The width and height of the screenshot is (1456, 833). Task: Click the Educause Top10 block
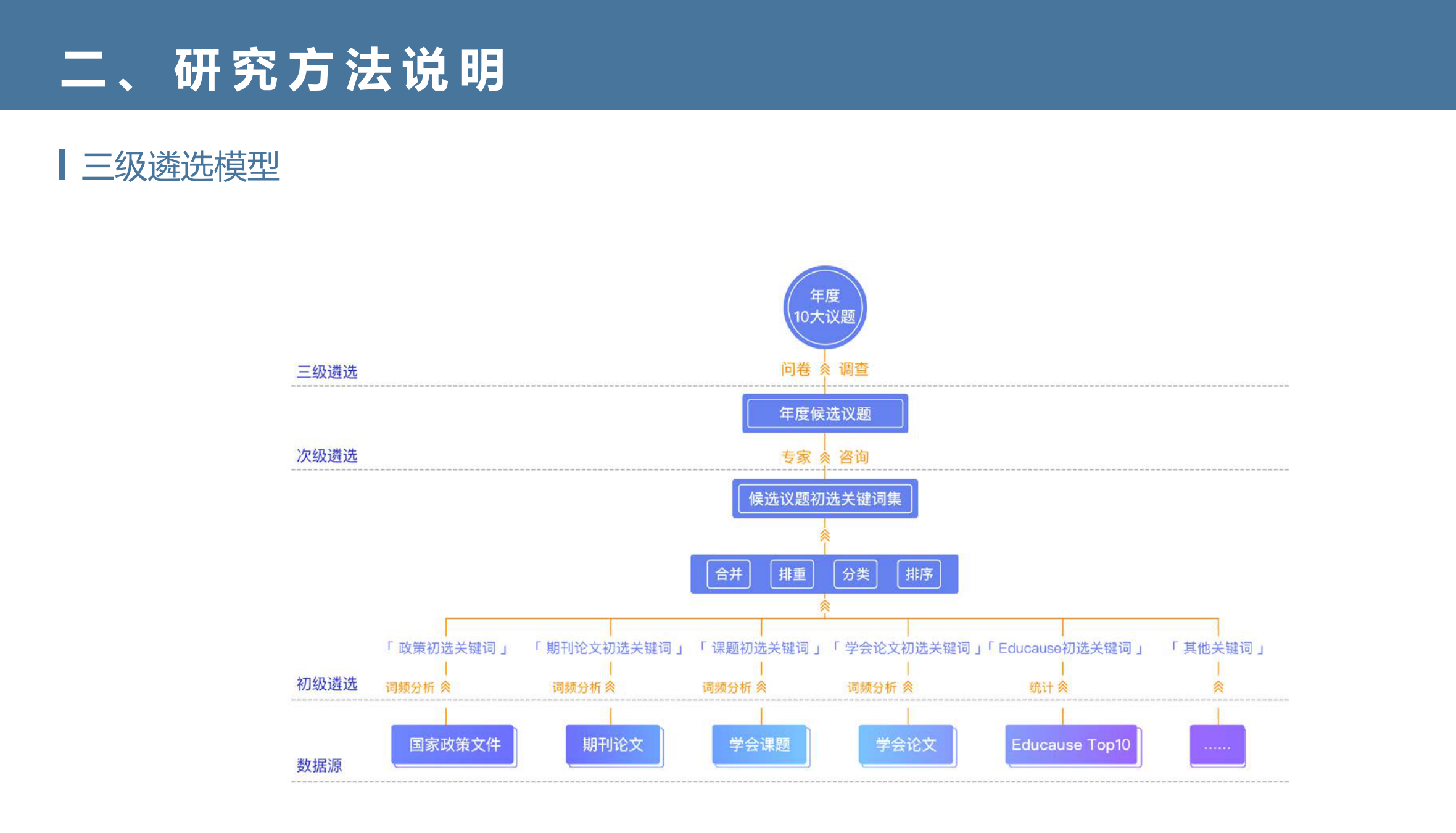pos(1071,745)
